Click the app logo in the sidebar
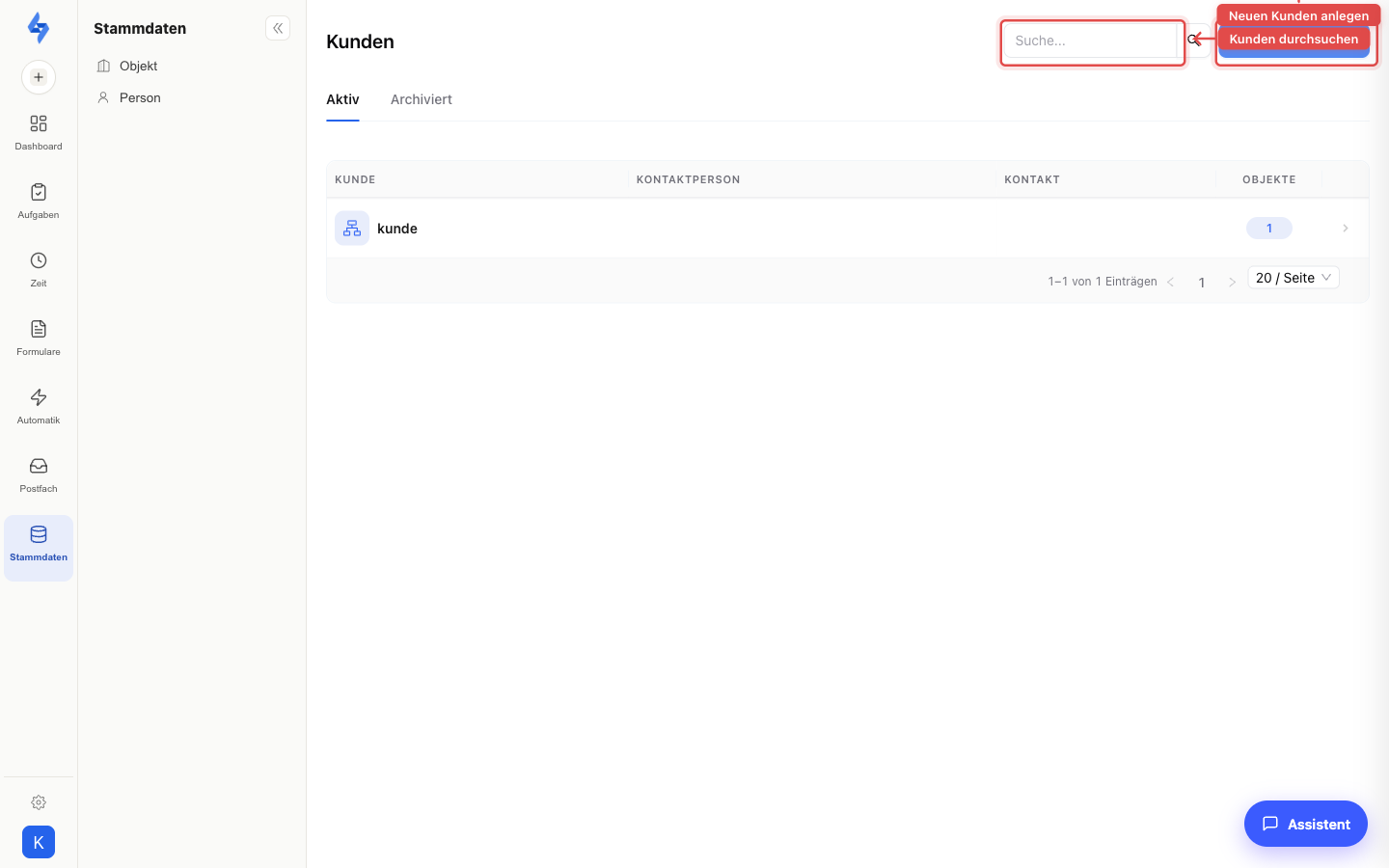The height and width of the screenshot is (868, 1389). [39, 28]
